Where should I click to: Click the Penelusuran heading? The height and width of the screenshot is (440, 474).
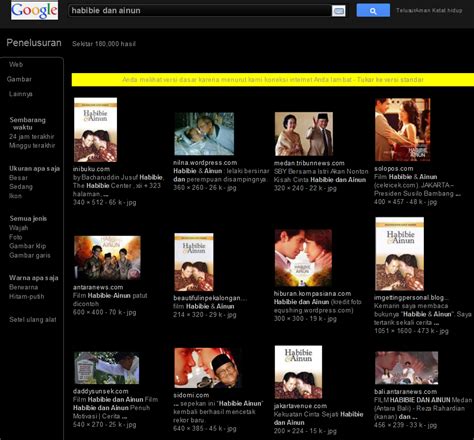tap(34, 43)
